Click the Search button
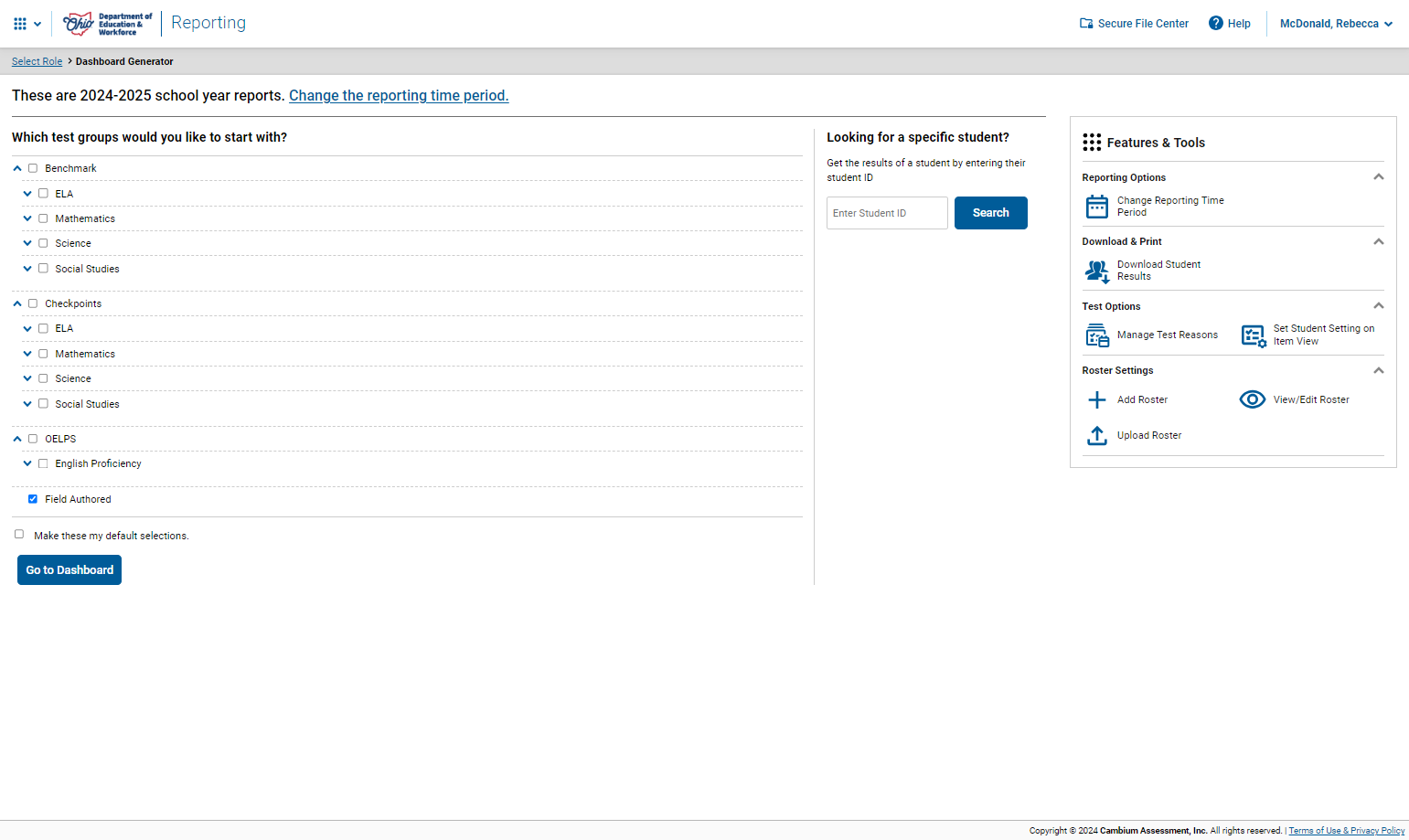Image resolution: width=1409 pixels, height=840 pixels. [x=991, y=213]
